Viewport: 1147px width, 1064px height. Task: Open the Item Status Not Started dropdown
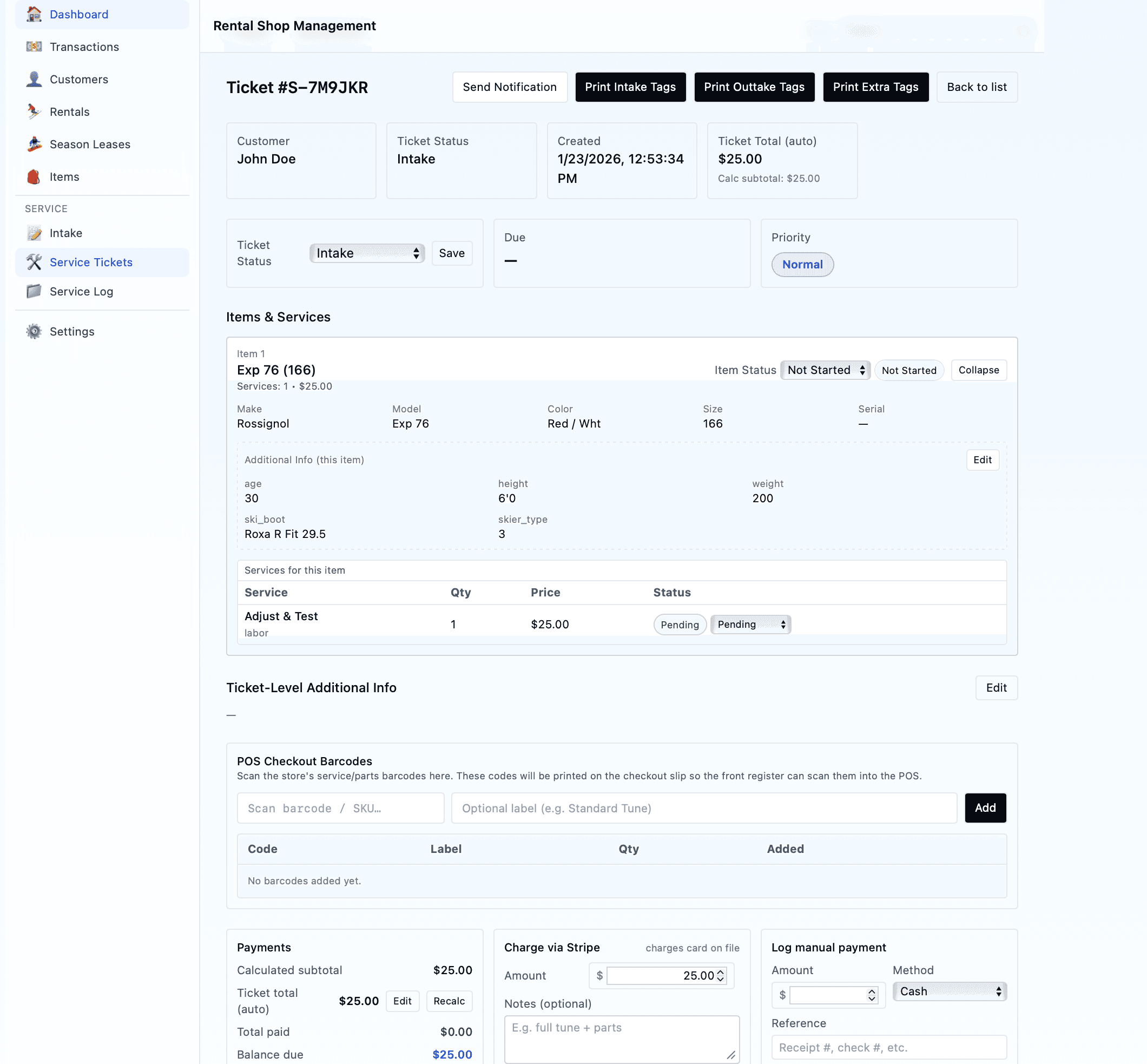pyautogui.click(x=825, y=370)
